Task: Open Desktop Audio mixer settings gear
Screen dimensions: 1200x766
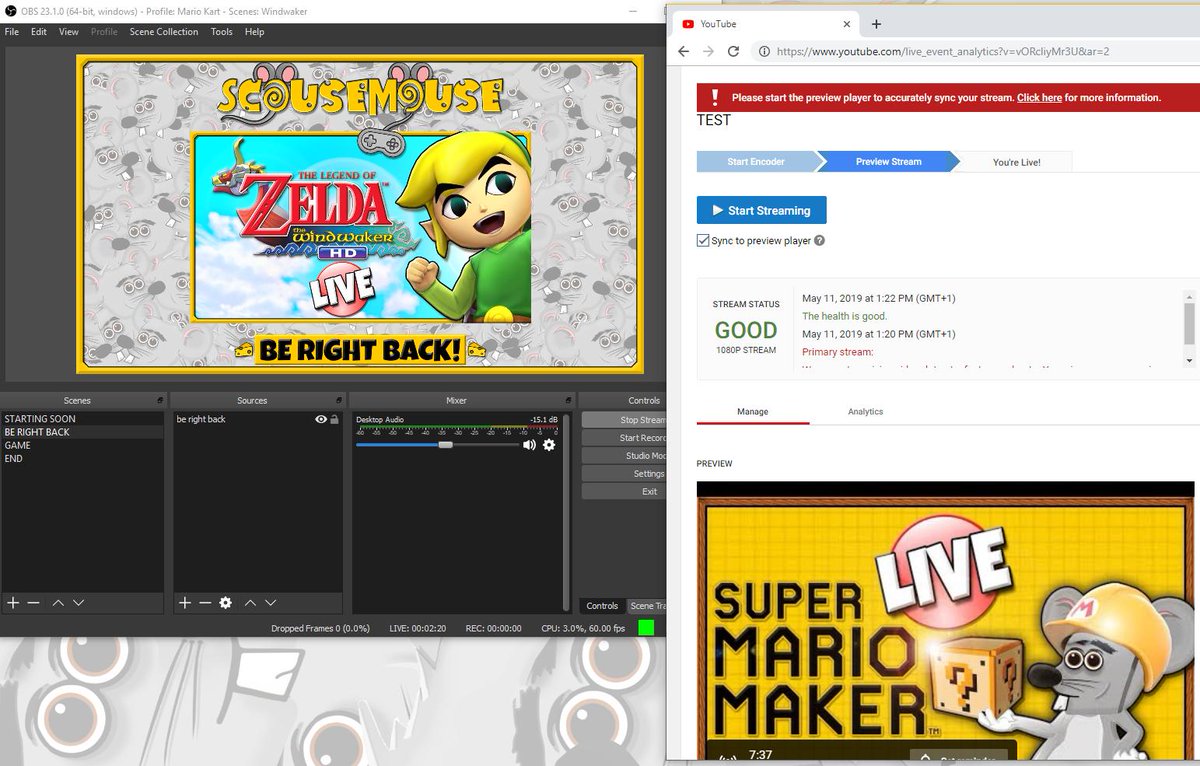Action: click(549, 445)
